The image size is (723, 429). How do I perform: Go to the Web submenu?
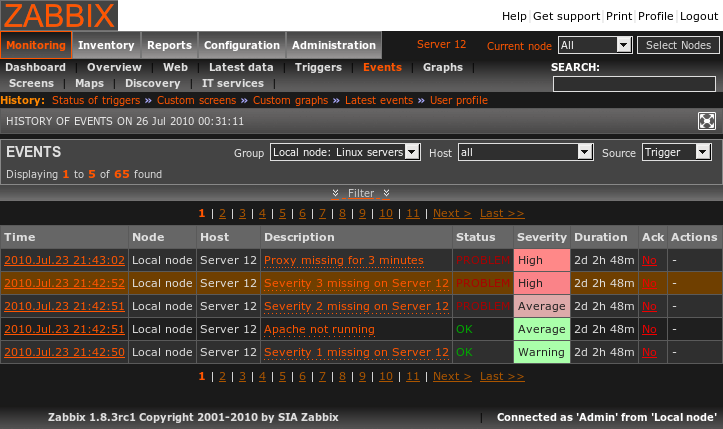point(175,67)
